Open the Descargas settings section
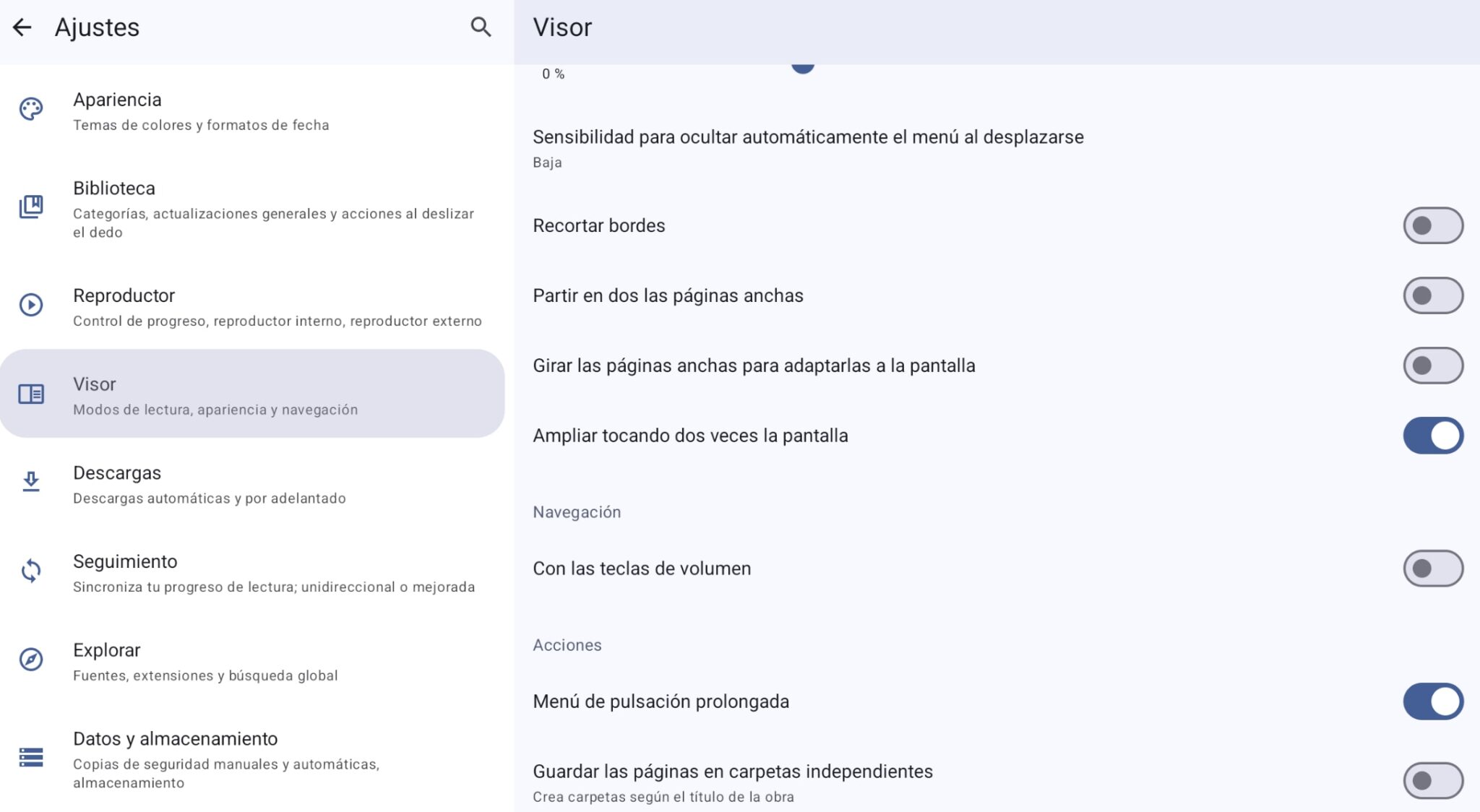The height and width of the screenshot is (812, 1480). click(x=217, y=483)
